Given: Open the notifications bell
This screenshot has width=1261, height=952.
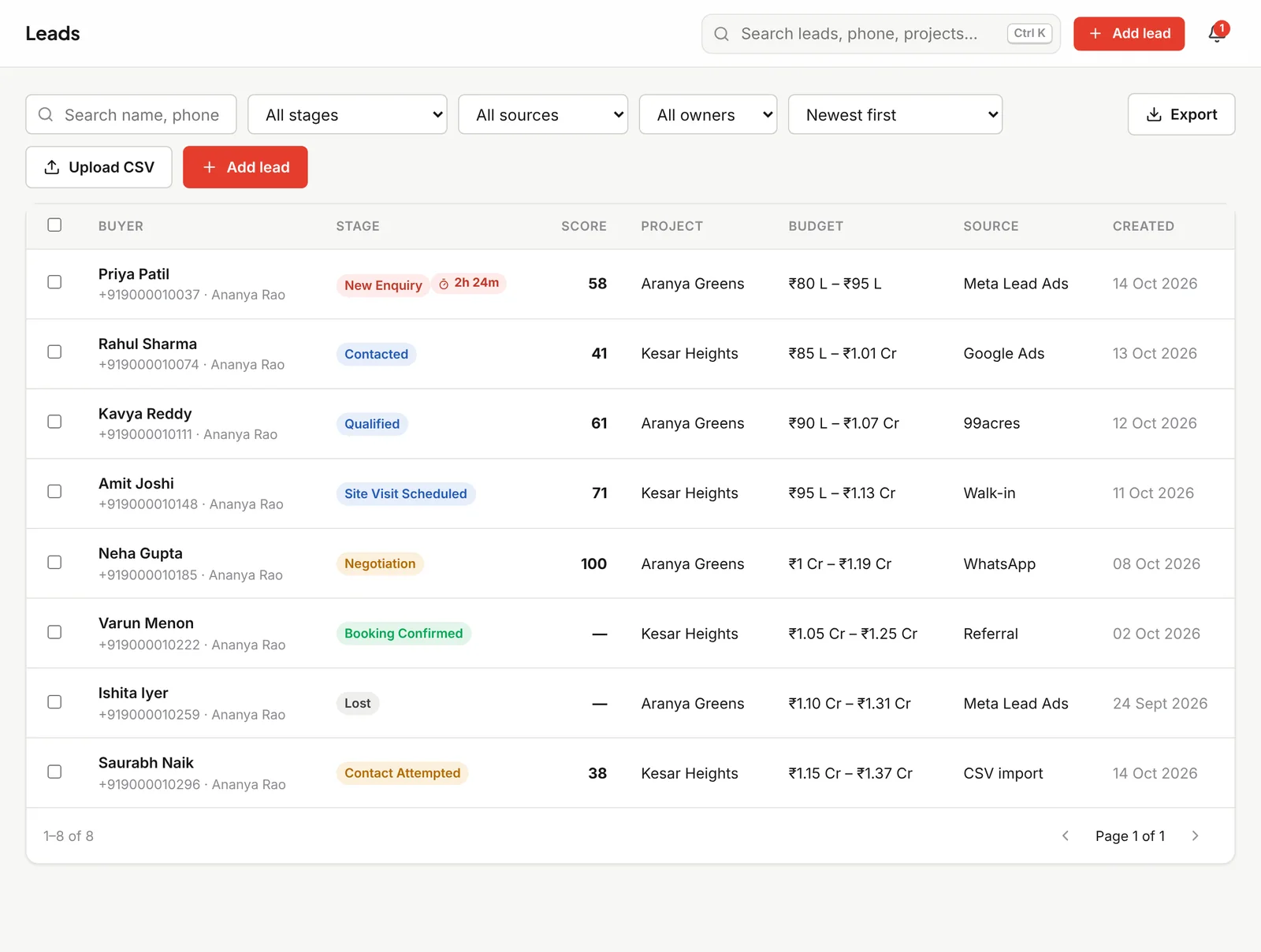Looking at the screenshot, I should pos(1217,33).
